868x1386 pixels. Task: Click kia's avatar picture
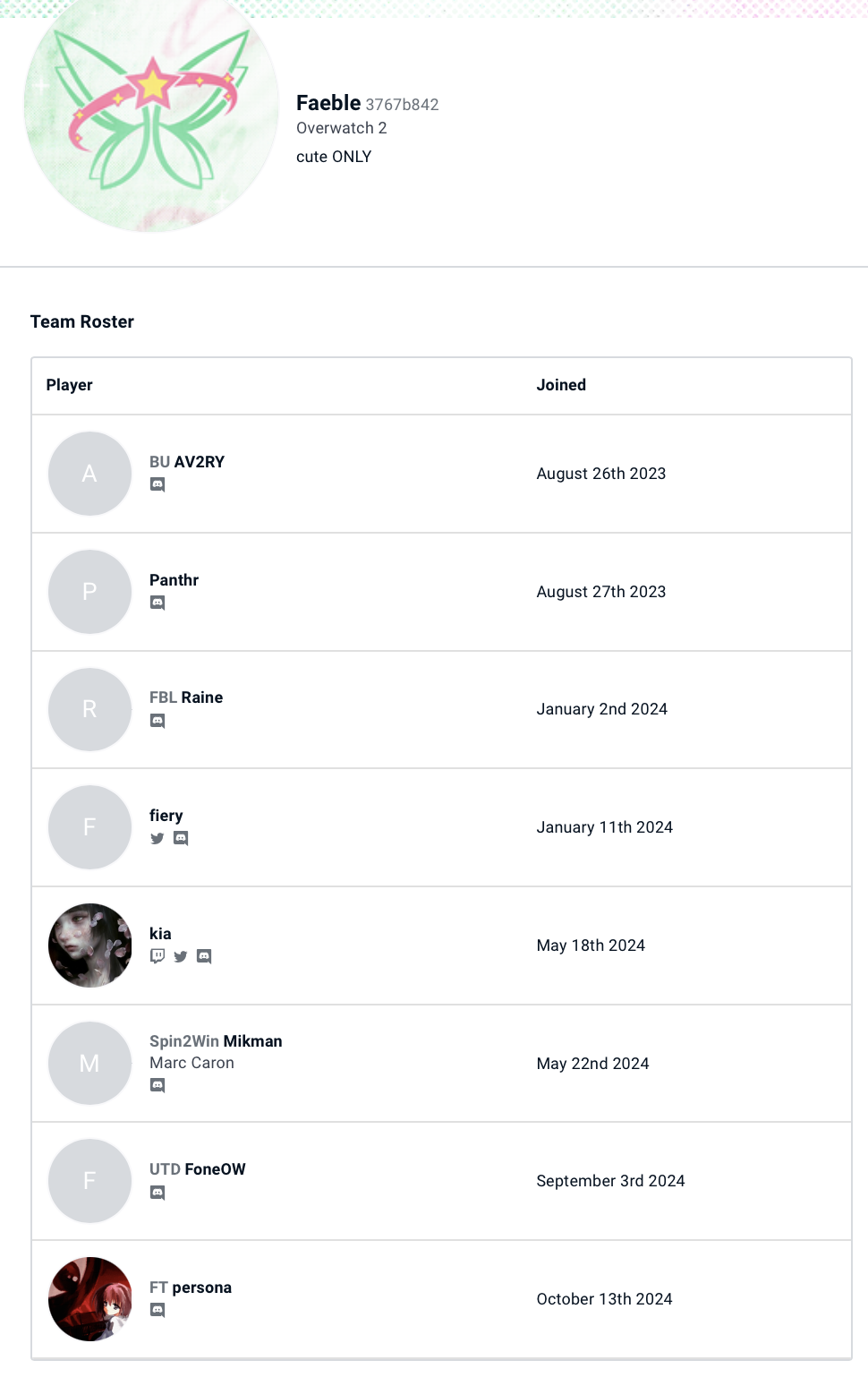tap(89, 945)
